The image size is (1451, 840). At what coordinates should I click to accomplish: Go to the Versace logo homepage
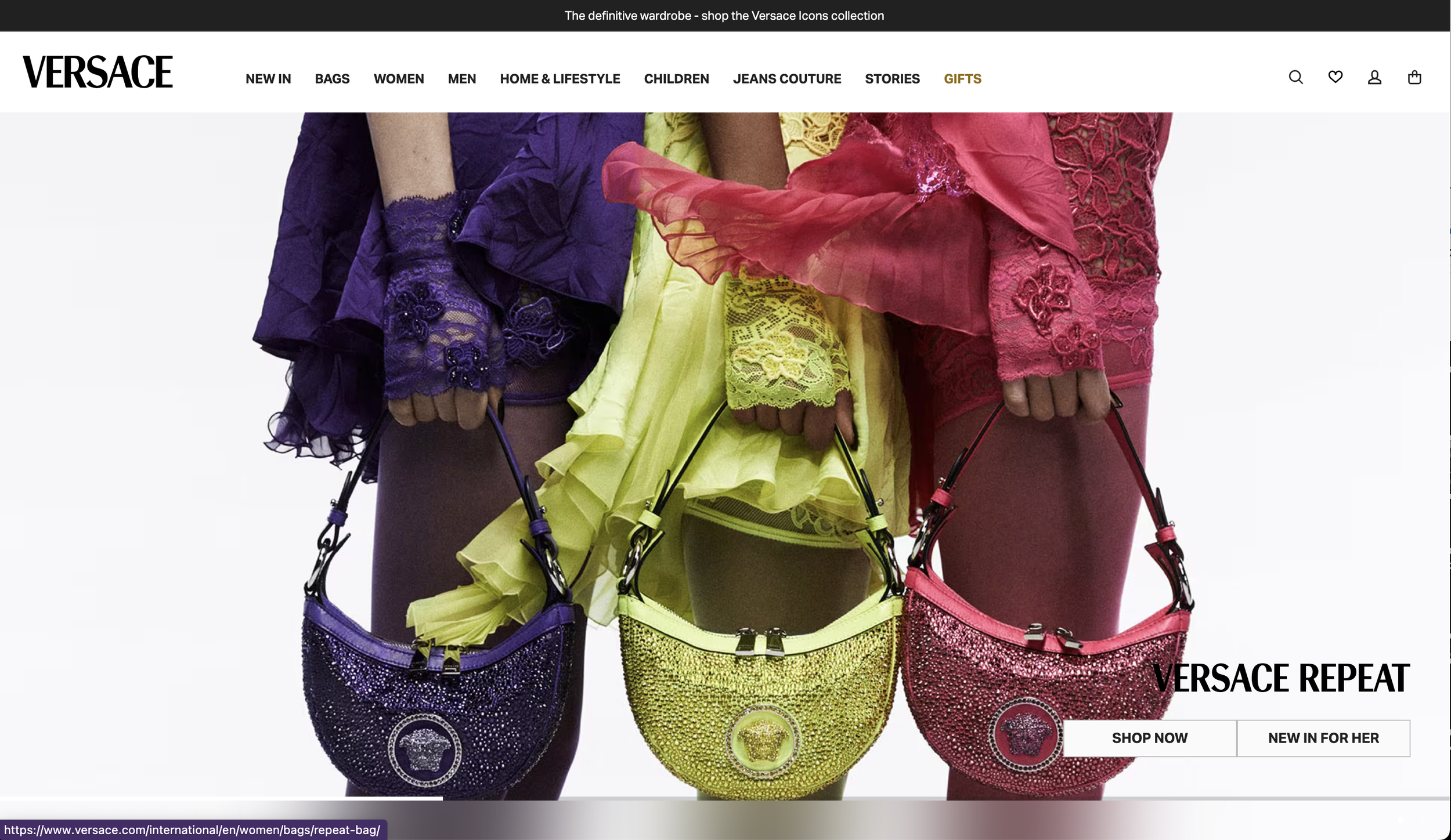98,72
